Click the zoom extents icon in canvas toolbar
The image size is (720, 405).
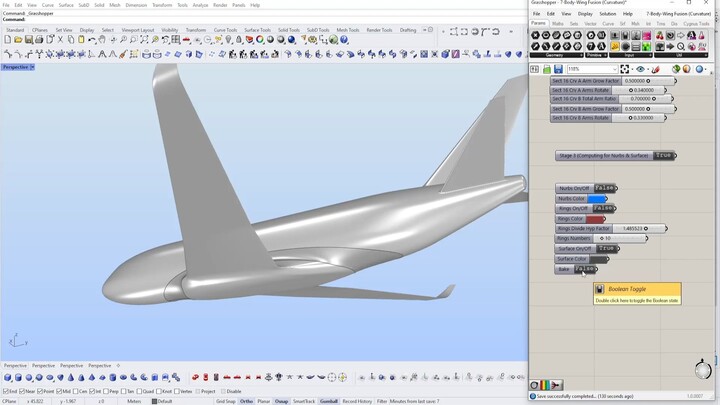624,69
